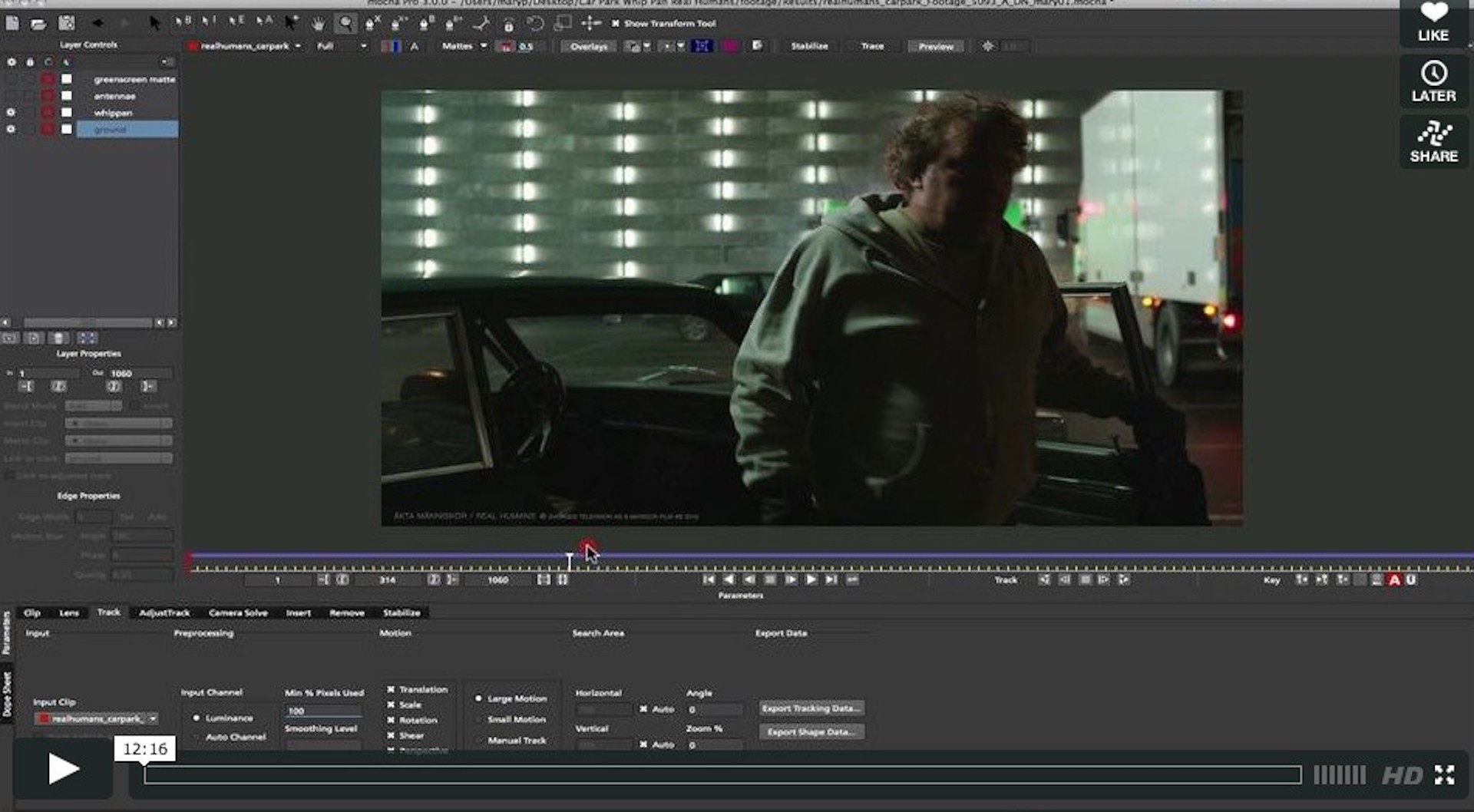Select the black arrow pick tool

click(x=155, y=24)
